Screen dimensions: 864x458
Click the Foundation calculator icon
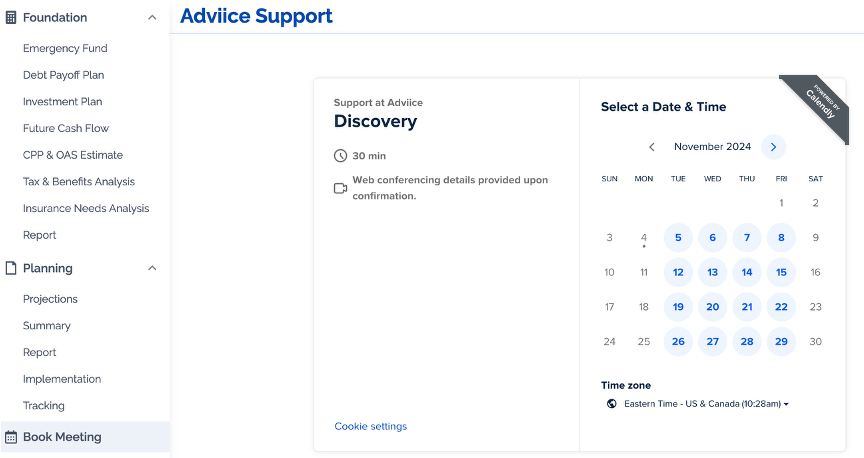pos(10,18)
